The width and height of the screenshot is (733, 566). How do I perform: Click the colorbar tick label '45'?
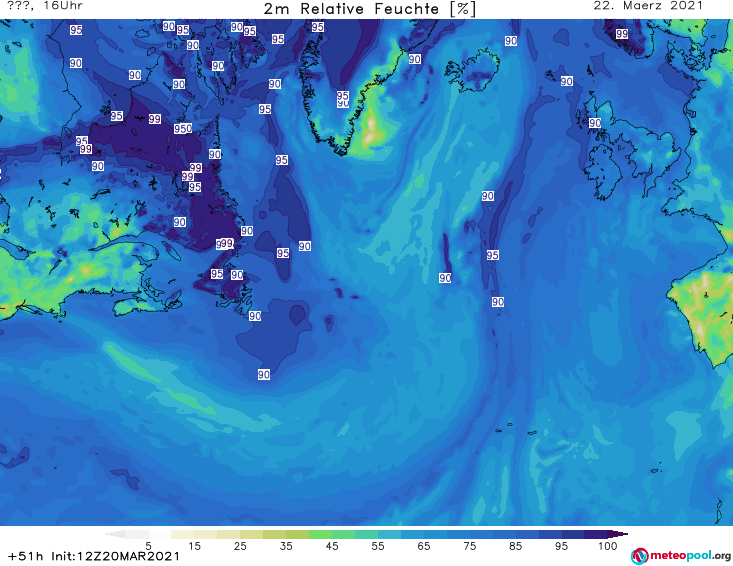click(332, 546)
